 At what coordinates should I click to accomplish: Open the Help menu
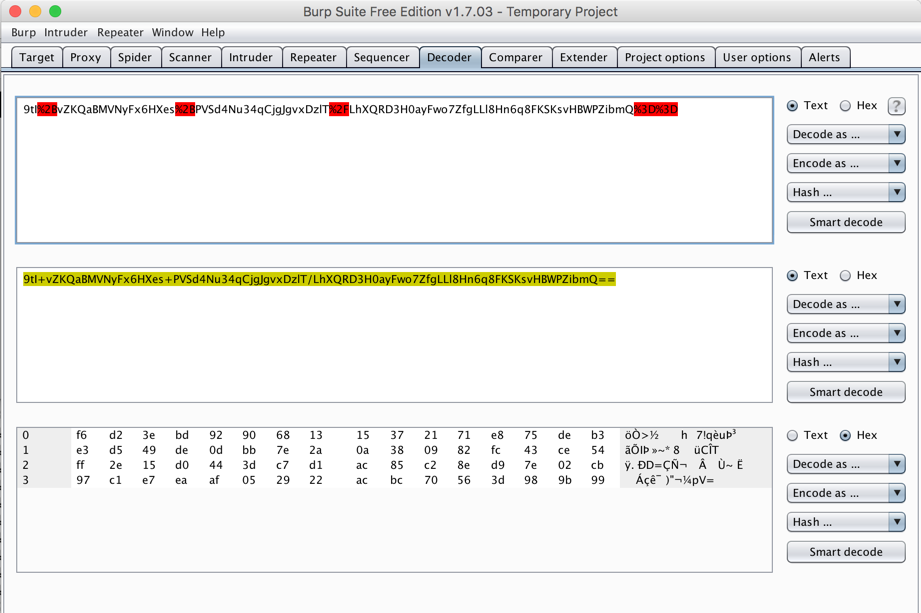[213, 32]
